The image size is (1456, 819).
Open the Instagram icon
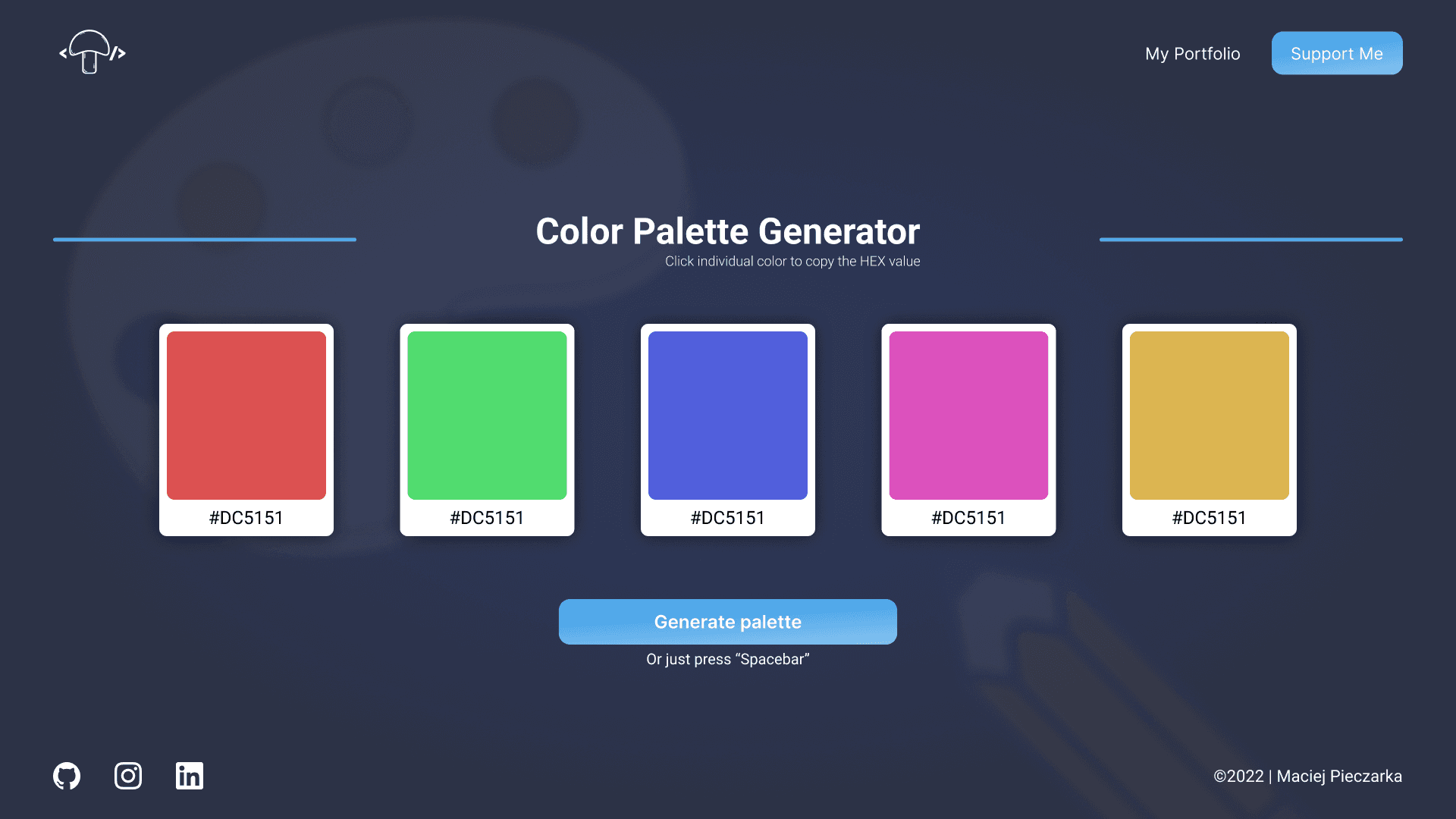[127, 775]
